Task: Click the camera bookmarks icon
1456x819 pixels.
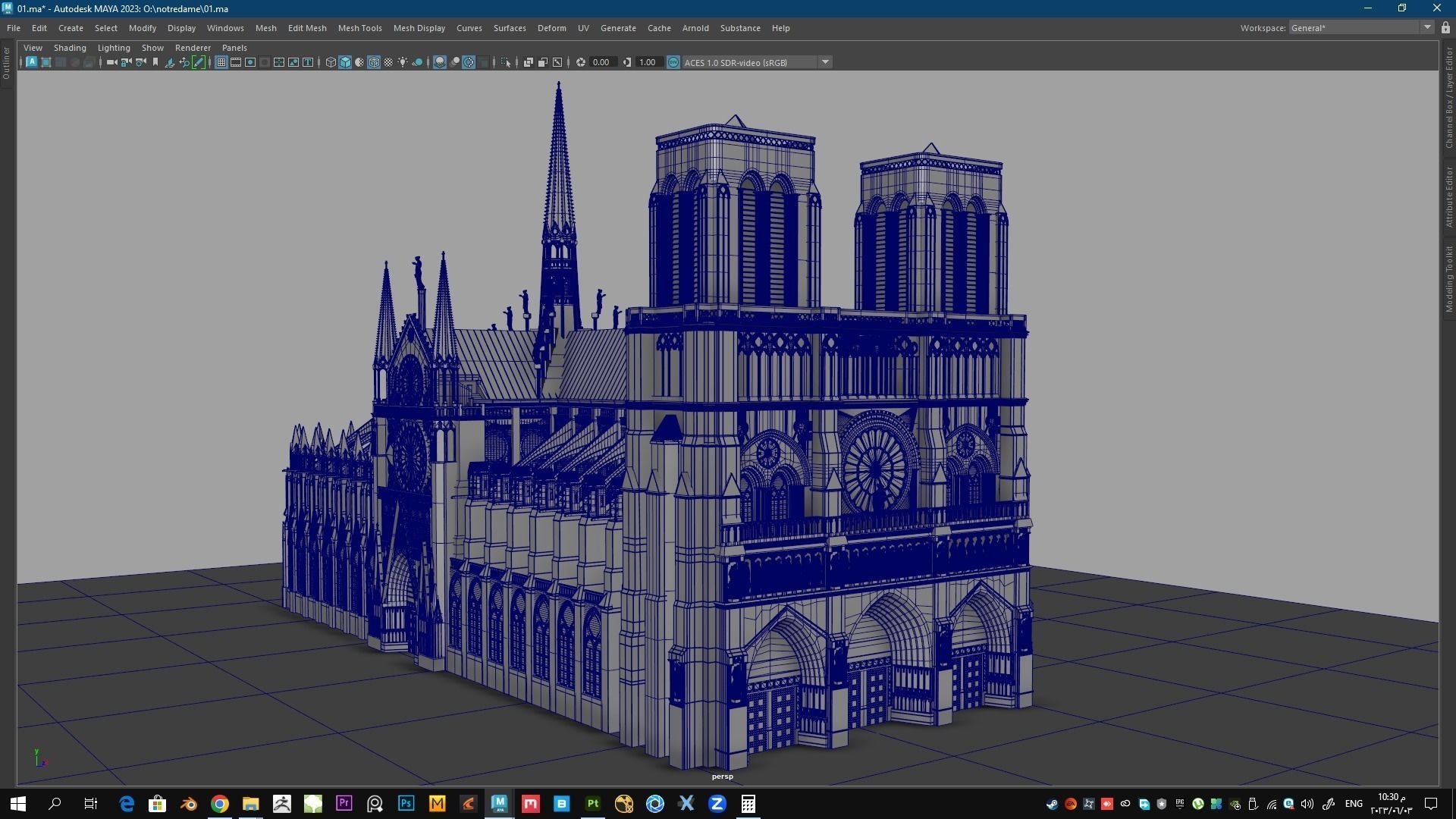Action: 155,62
